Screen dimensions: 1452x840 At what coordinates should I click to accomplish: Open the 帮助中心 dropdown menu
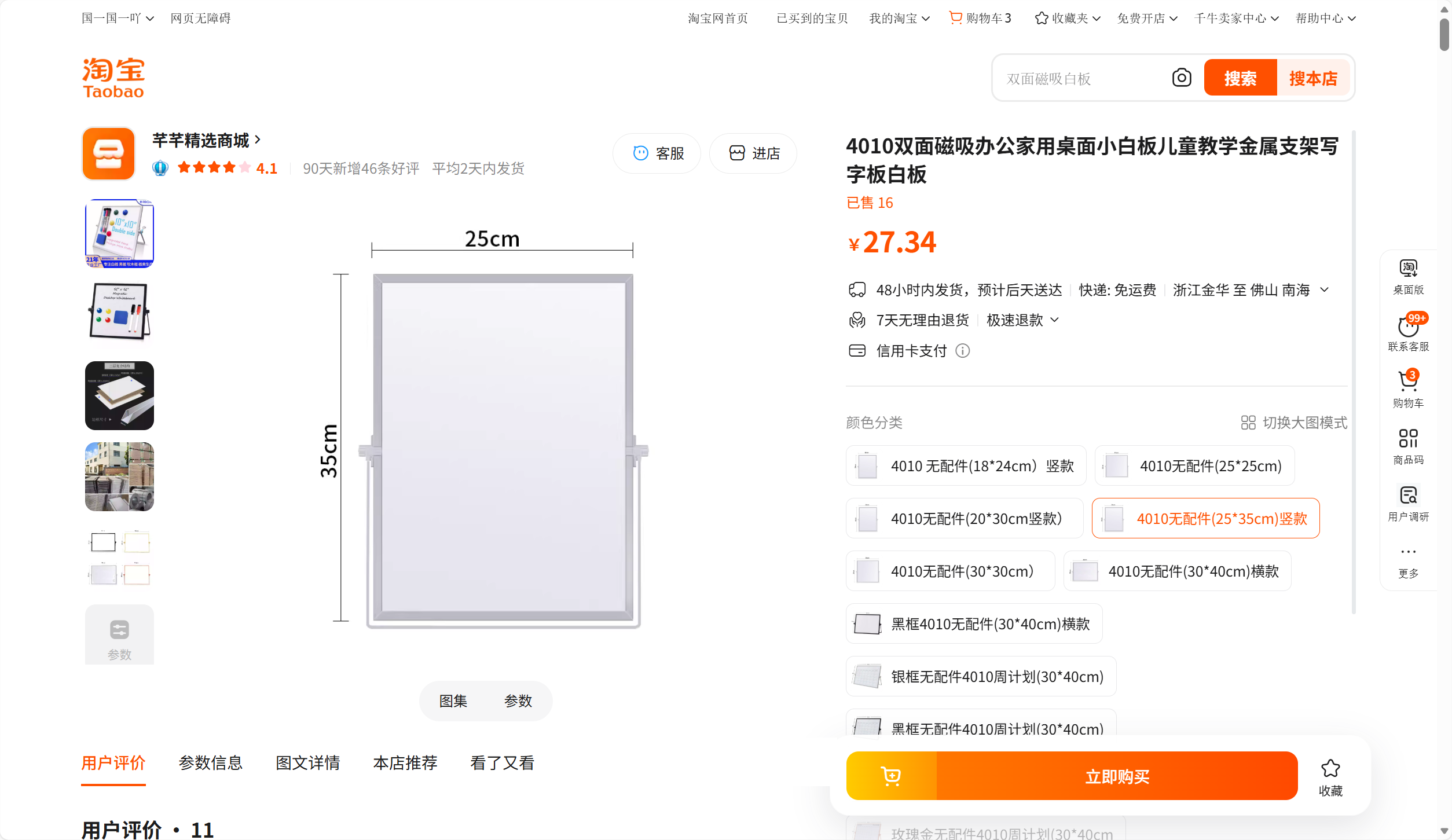1325,19
